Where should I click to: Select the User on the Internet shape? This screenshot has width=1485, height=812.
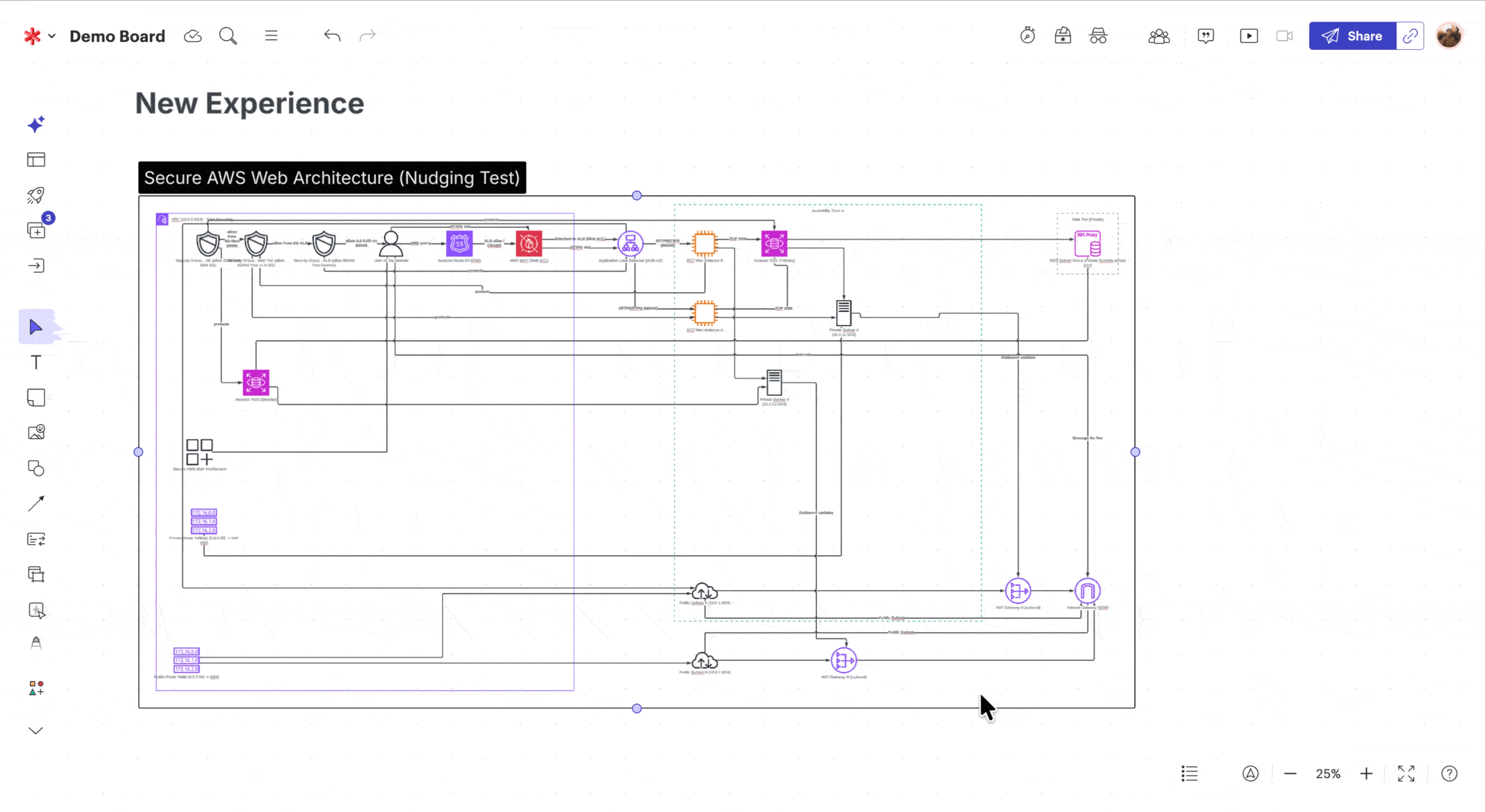(x=391, y=244)
